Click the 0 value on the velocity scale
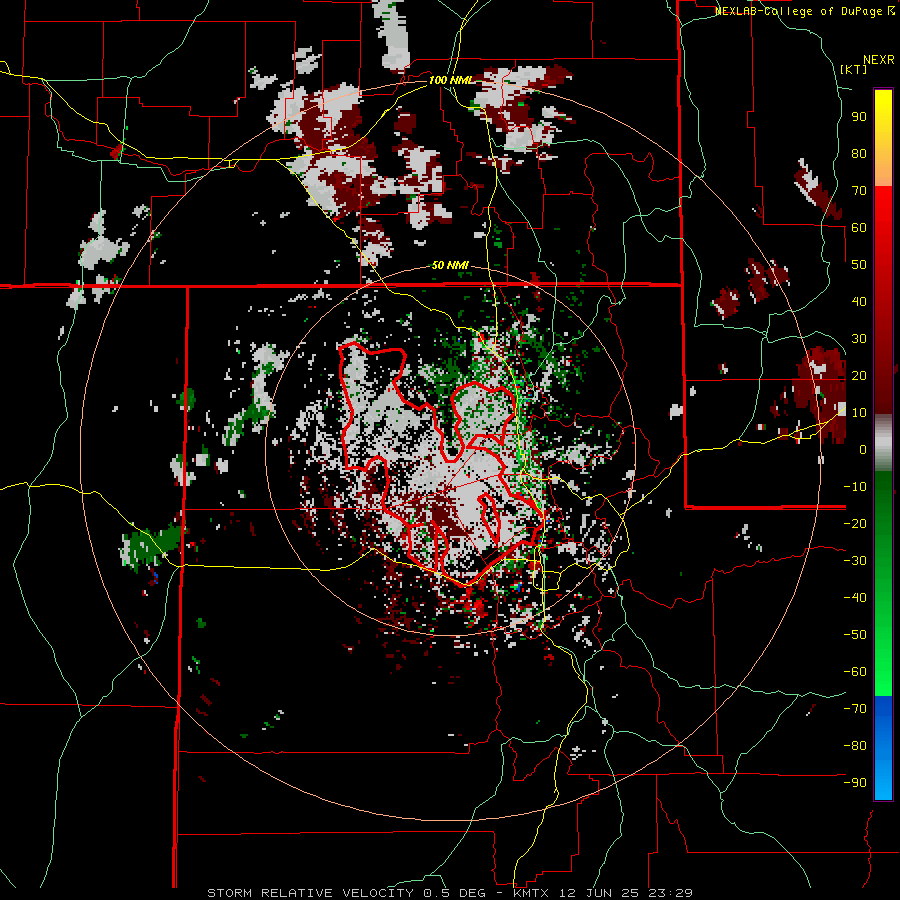The height and width of the screenshot is (900, 900). (x=863, y=449)
